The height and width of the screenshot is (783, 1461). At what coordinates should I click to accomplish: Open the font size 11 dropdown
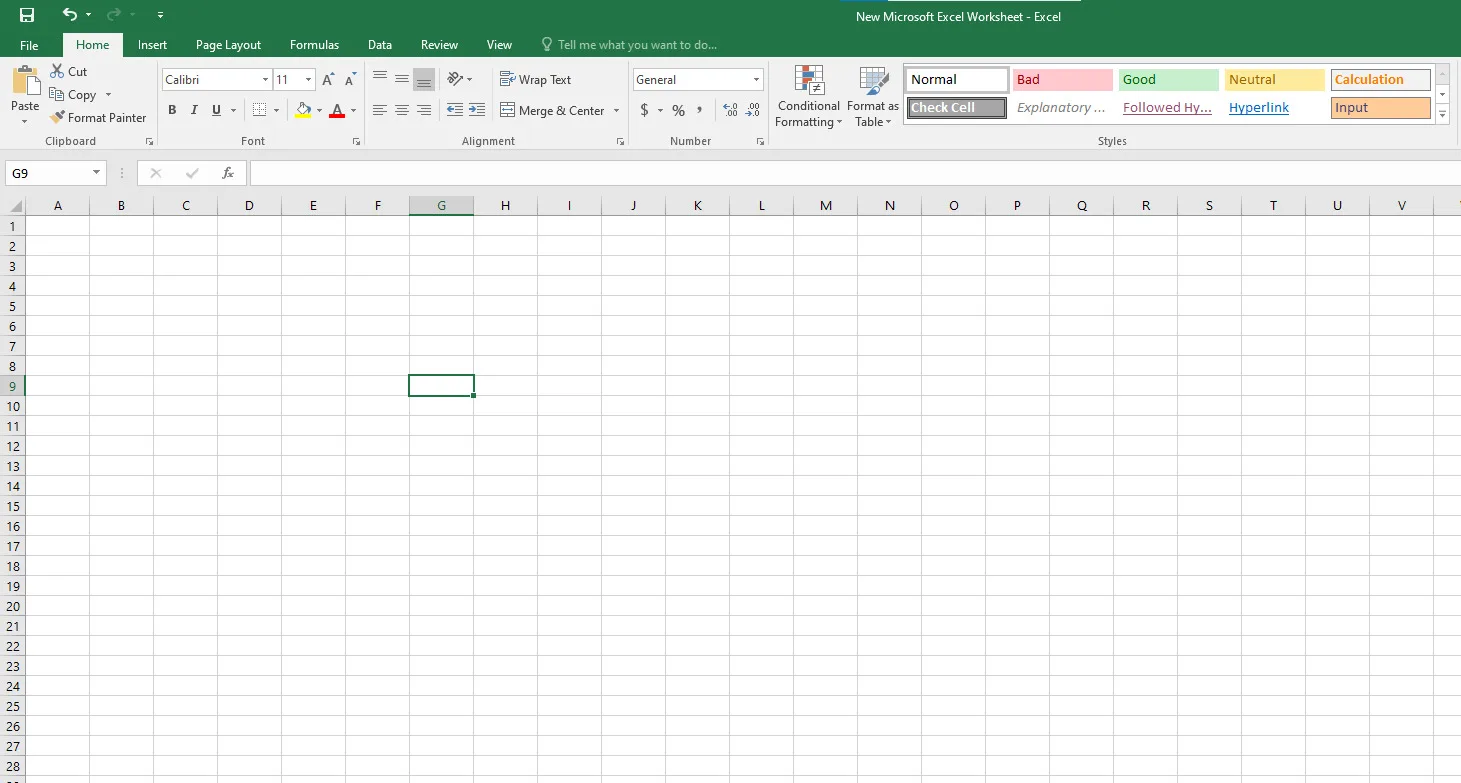point(308,80)
